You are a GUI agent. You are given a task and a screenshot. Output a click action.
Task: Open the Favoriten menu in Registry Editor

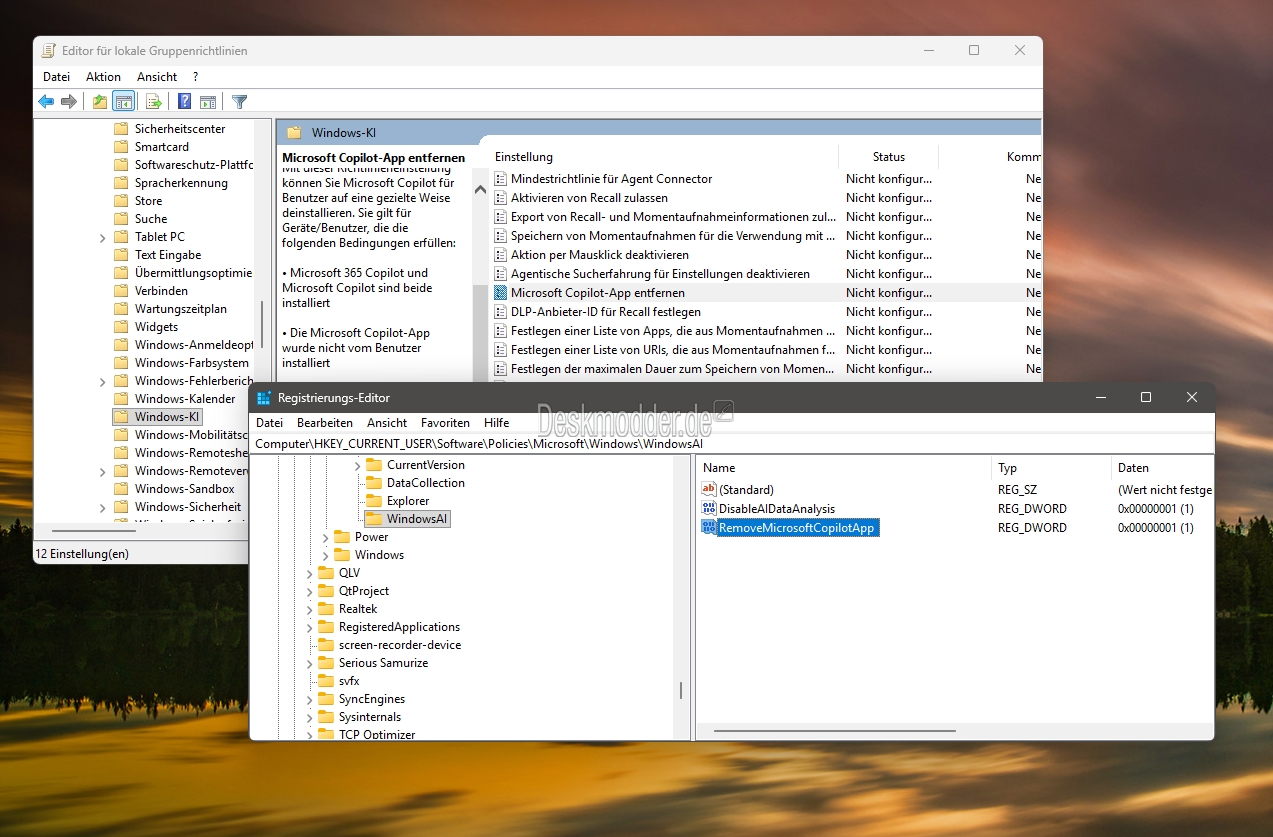tap(445, 423)
